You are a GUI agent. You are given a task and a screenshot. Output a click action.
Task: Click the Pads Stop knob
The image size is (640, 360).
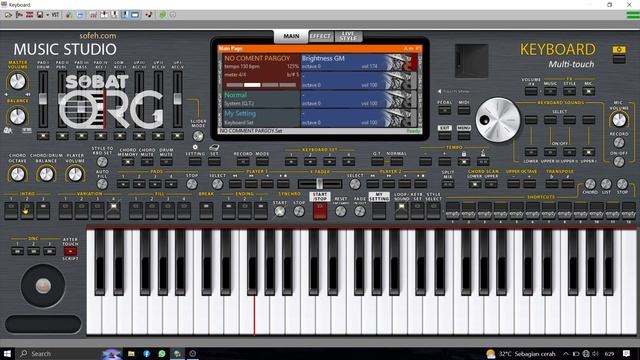pos(192,184)
